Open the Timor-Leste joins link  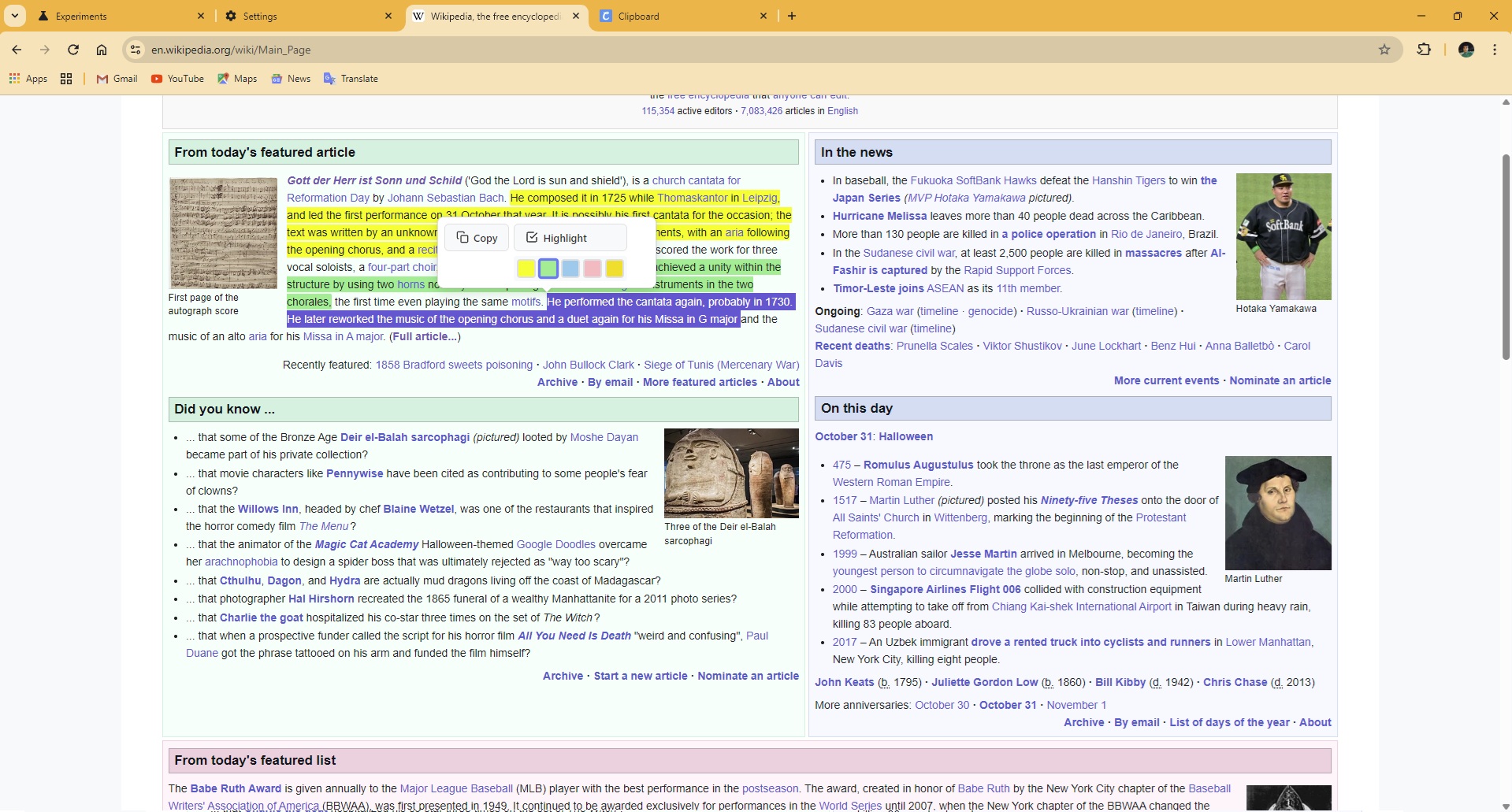pyautogui.click(x=880, y=288)
